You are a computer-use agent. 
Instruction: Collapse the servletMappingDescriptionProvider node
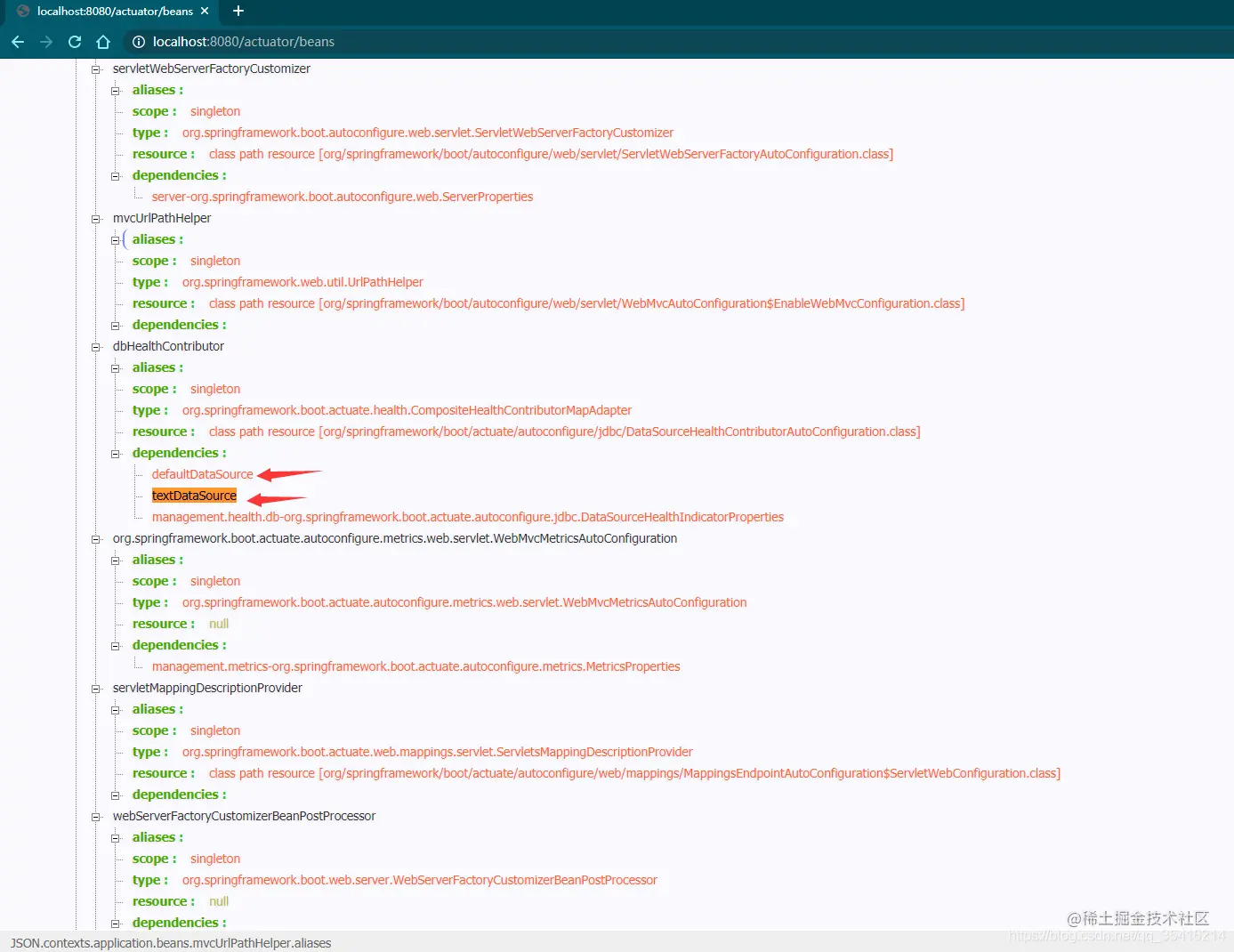[96, 689]
